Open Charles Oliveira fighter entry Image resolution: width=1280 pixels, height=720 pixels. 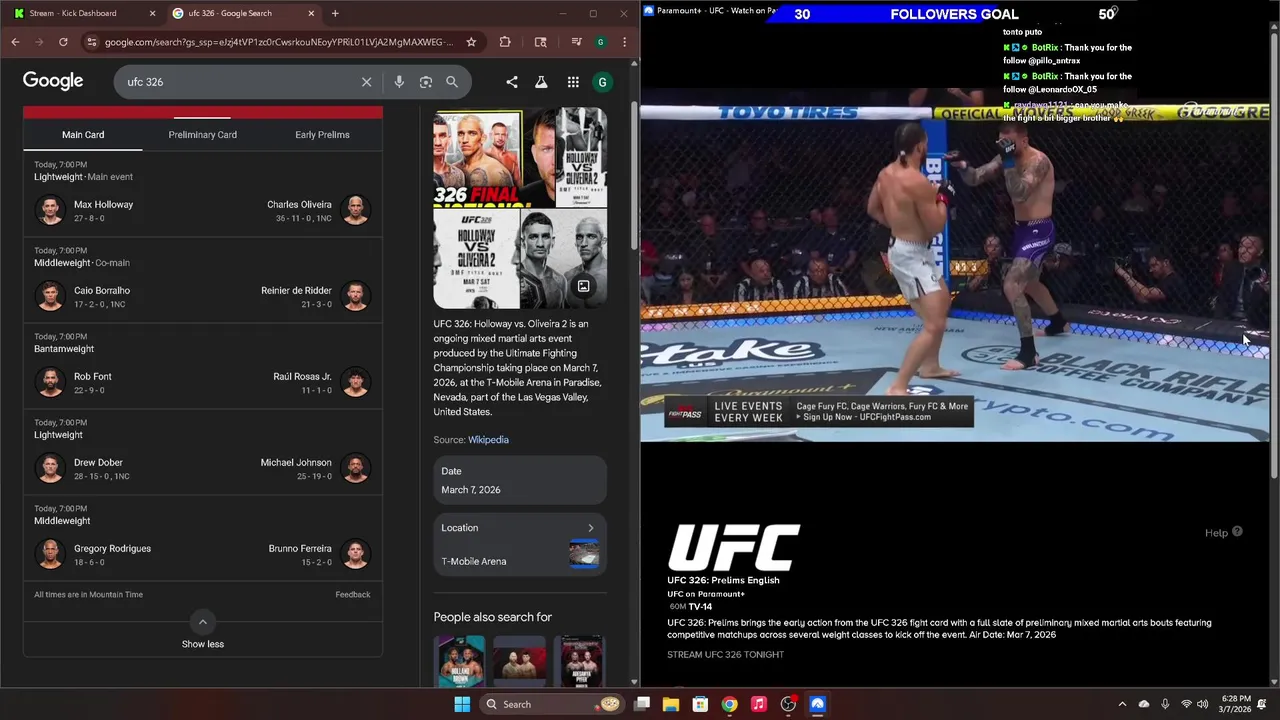[299, 204]
